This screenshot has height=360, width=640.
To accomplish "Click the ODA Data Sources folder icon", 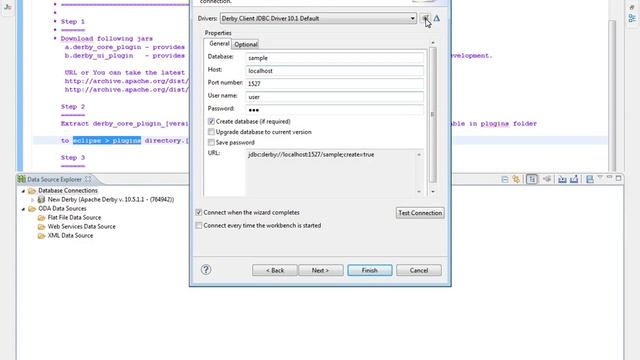I will click(32, 209).
